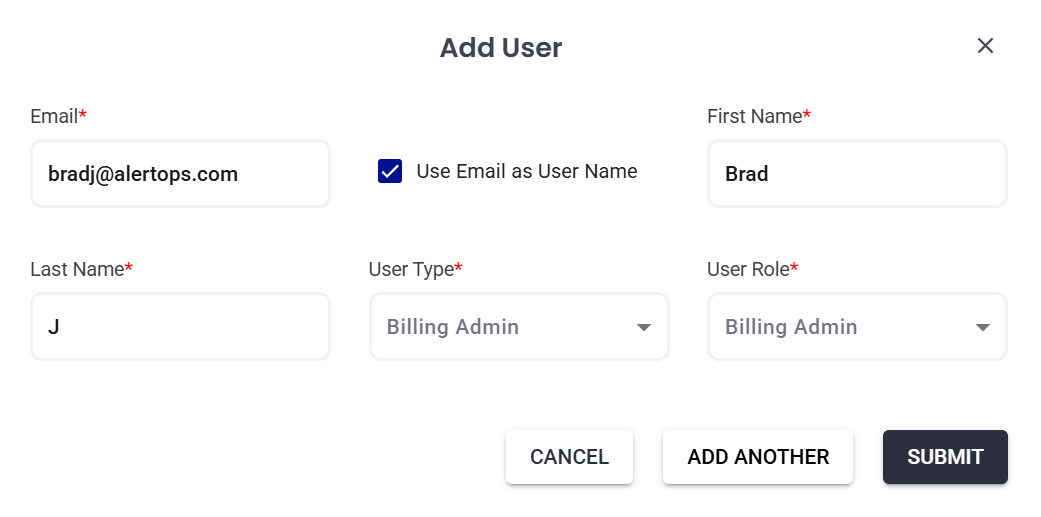Click the Use Email as User Name text
This screenshot has height=517, width=1041.
click(526, 172)
